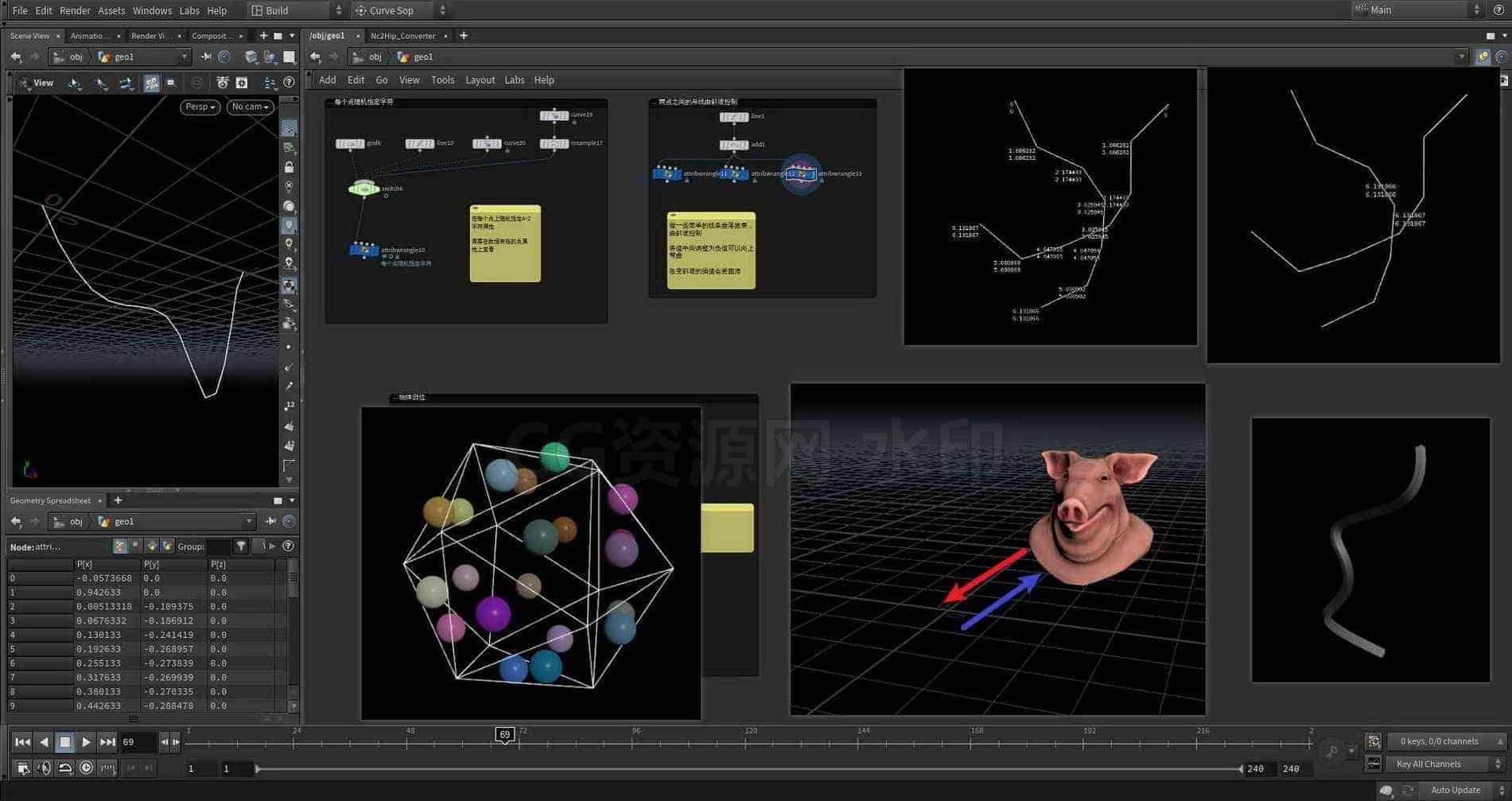The image size is (1512, 801).
Task: Open the Assets menu
Action: (111, 10)
